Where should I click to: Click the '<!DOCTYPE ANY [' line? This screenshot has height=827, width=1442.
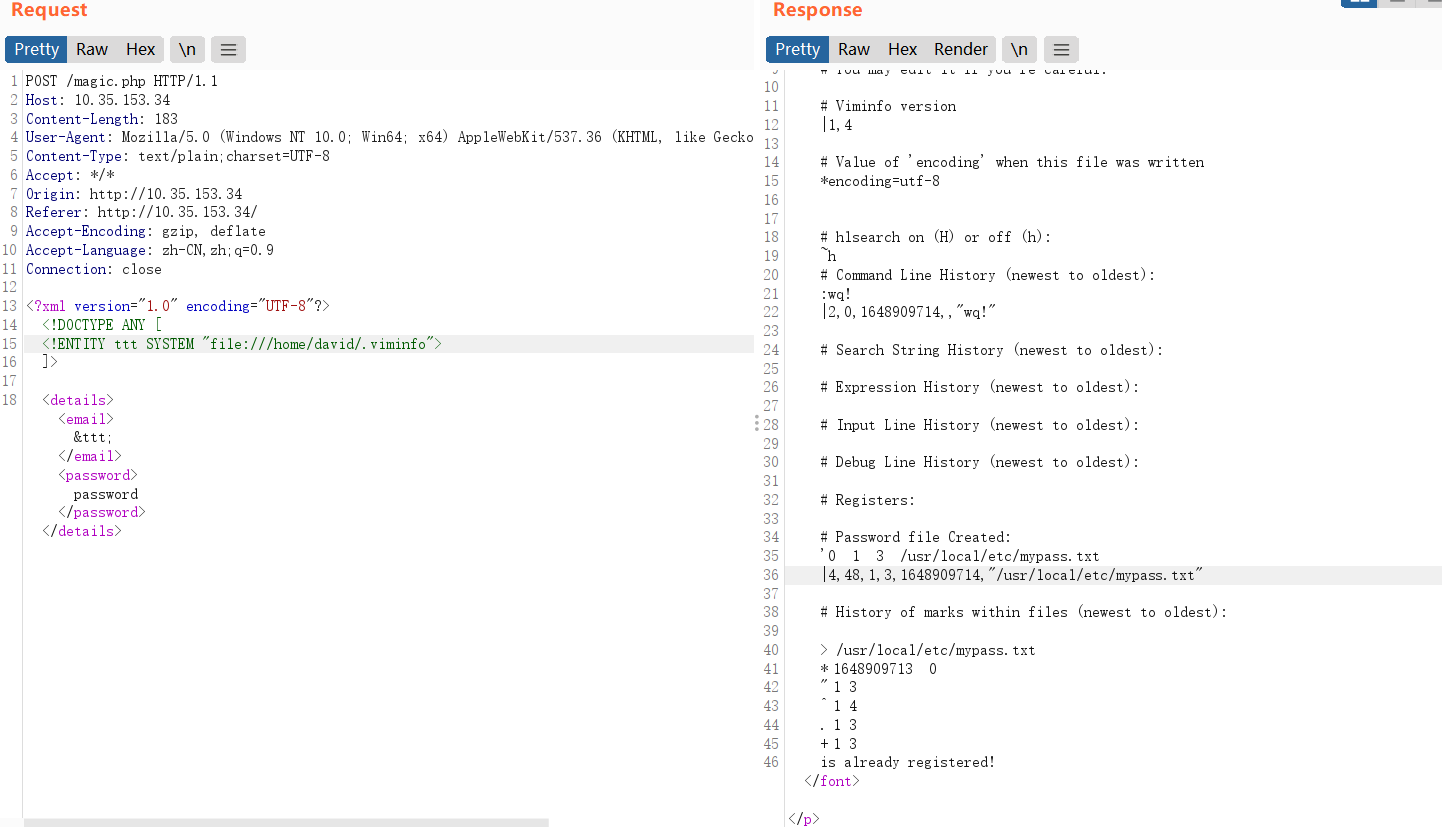pos(102,325)
